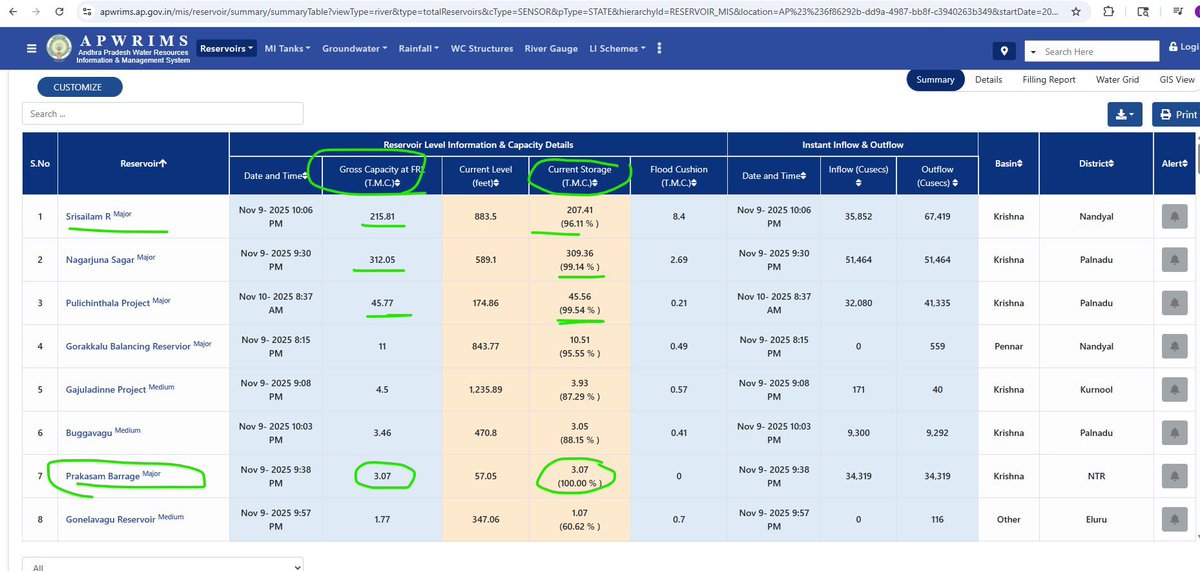Open the Prakasam Barrage reservoir link
The image size is (1200, 571).
(x=102, y=475)
